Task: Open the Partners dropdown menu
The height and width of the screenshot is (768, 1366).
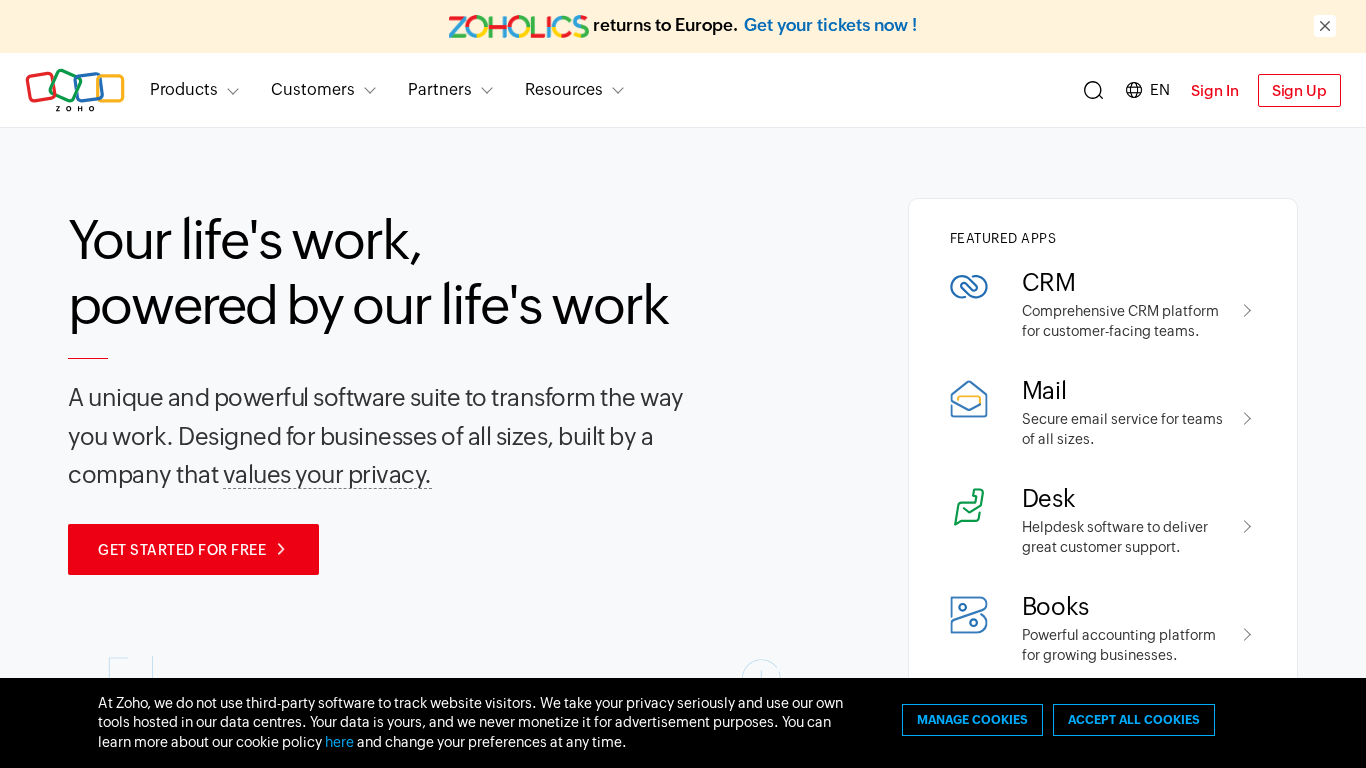Action: (450, 90)
